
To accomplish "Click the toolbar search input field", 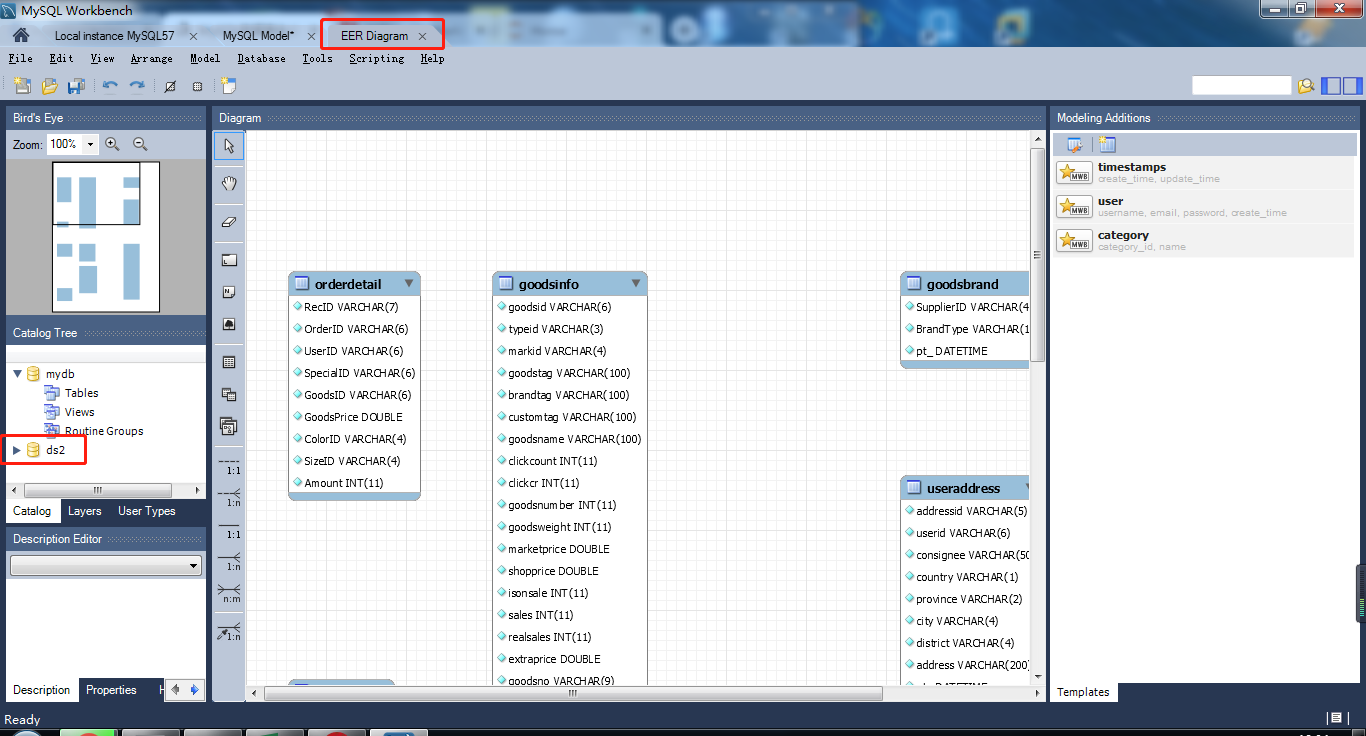I will (1242, 86).
